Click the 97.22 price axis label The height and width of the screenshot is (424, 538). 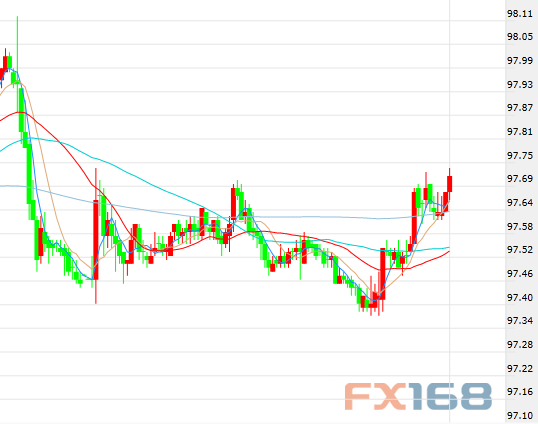tap(520, 368)
